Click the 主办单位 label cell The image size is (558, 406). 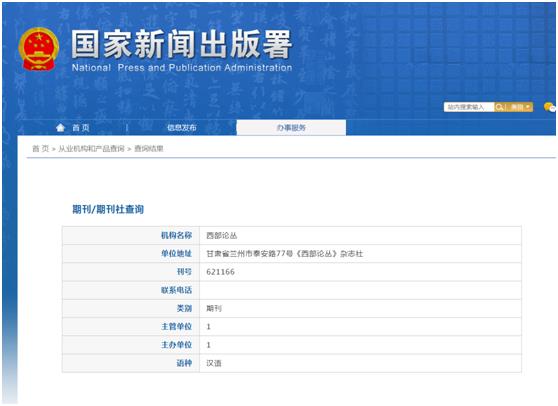131,345
